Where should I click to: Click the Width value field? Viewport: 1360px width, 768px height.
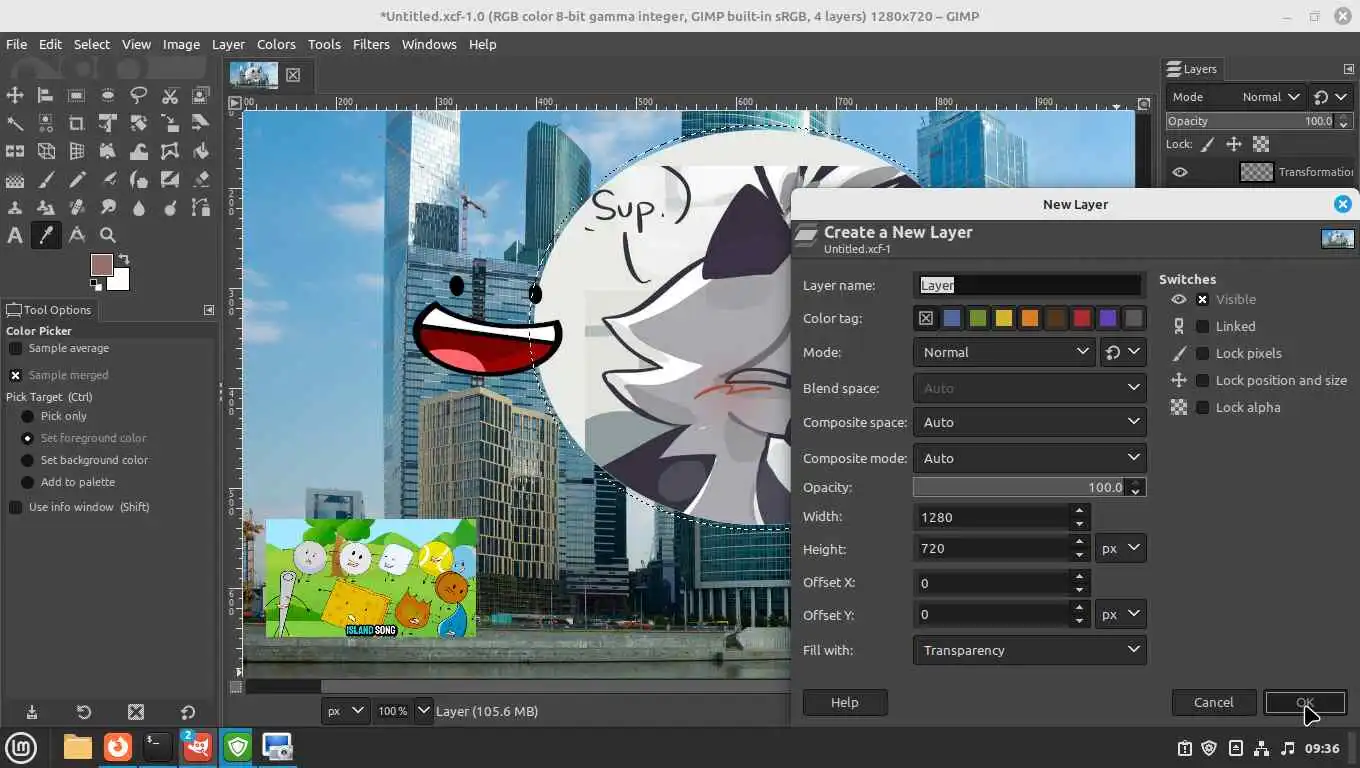point(992,517)
